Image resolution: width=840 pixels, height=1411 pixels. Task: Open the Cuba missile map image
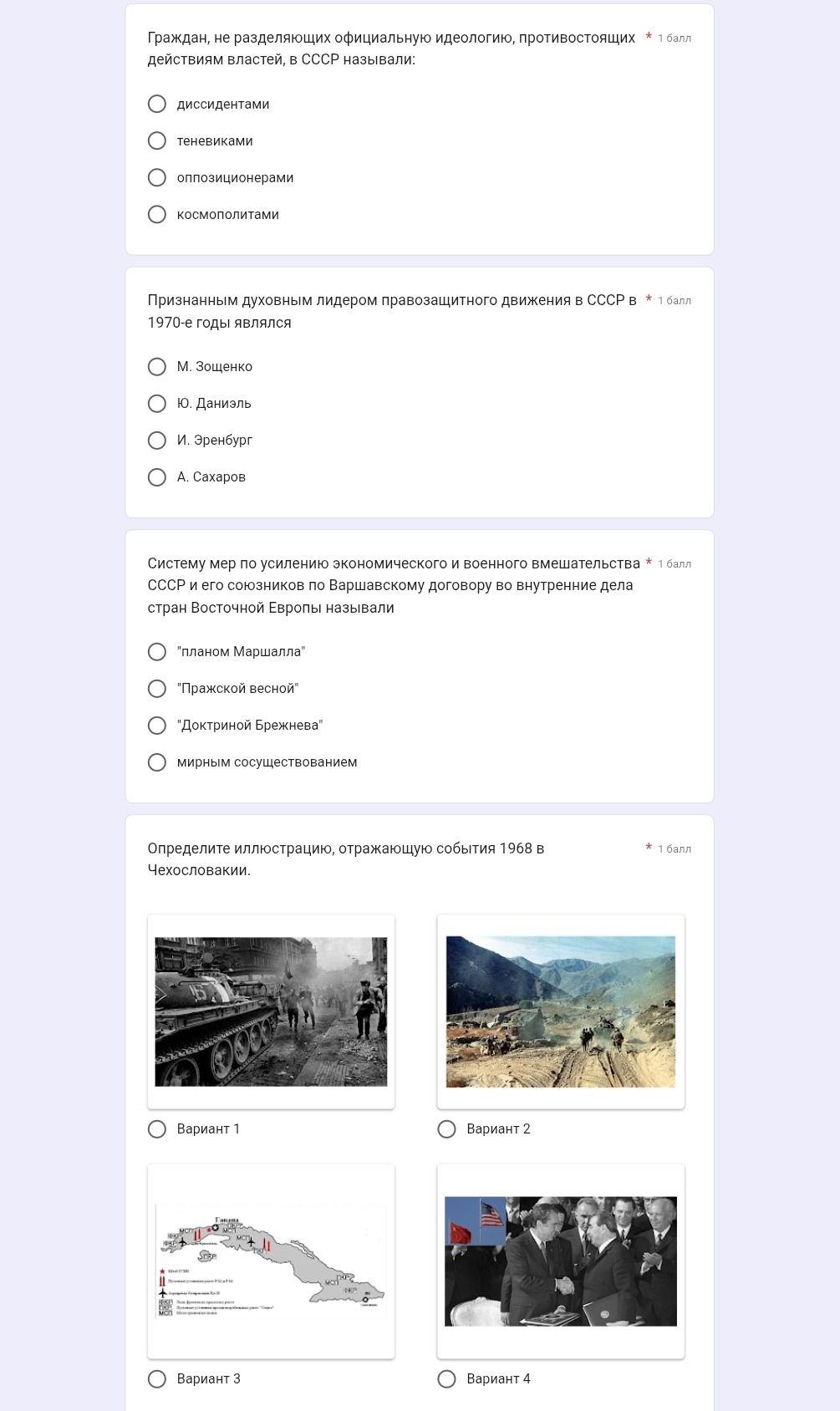click(271, 1261)
